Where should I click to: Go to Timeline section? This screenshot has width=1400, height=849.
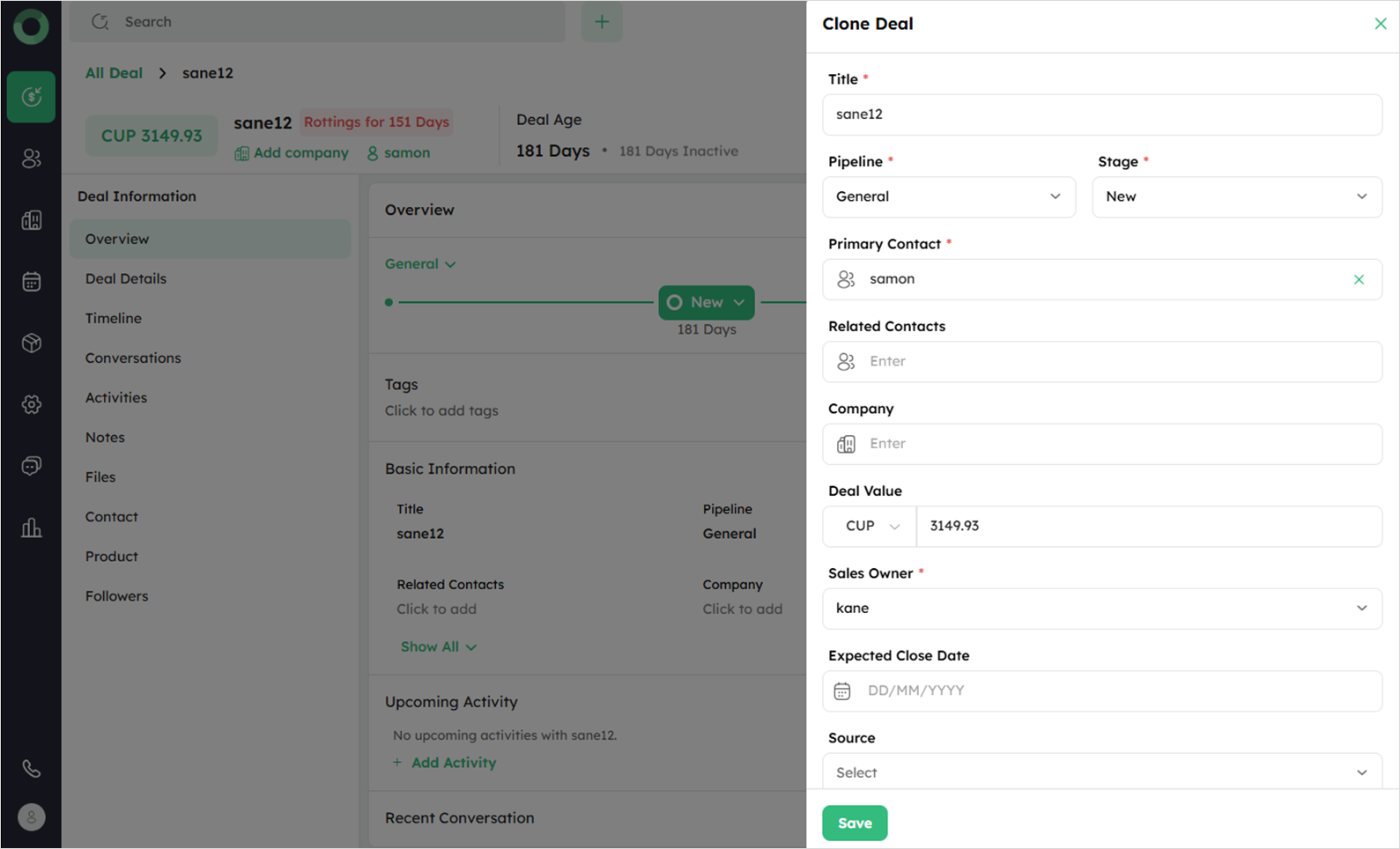click(x=114, y=318)
